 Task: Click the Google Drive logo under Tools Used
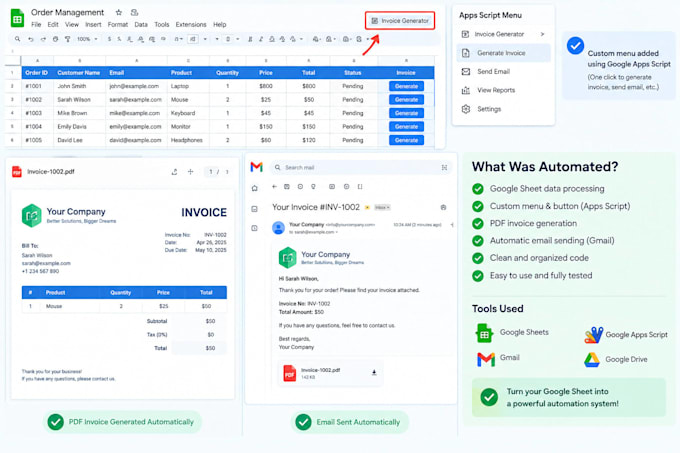(x=592, y=360)
